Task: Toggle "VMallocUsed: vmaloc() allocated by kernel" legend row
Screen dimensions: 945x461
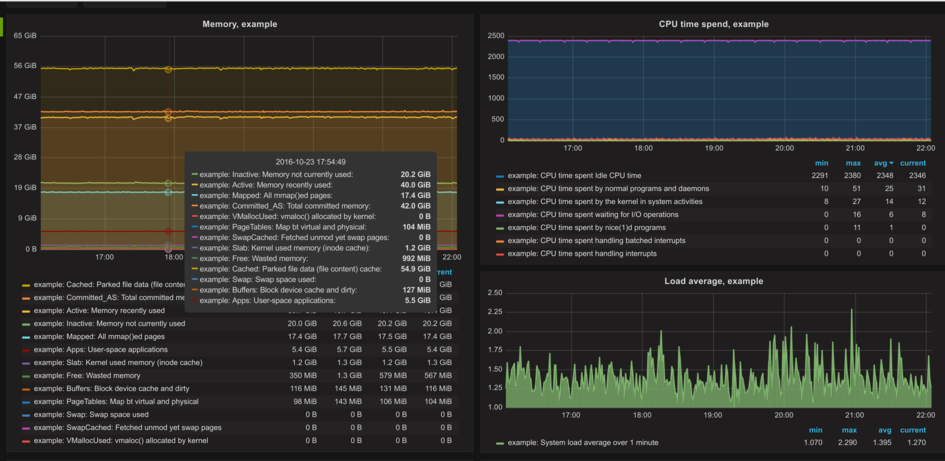Action: pyautogui.click(x=121, y=441)
